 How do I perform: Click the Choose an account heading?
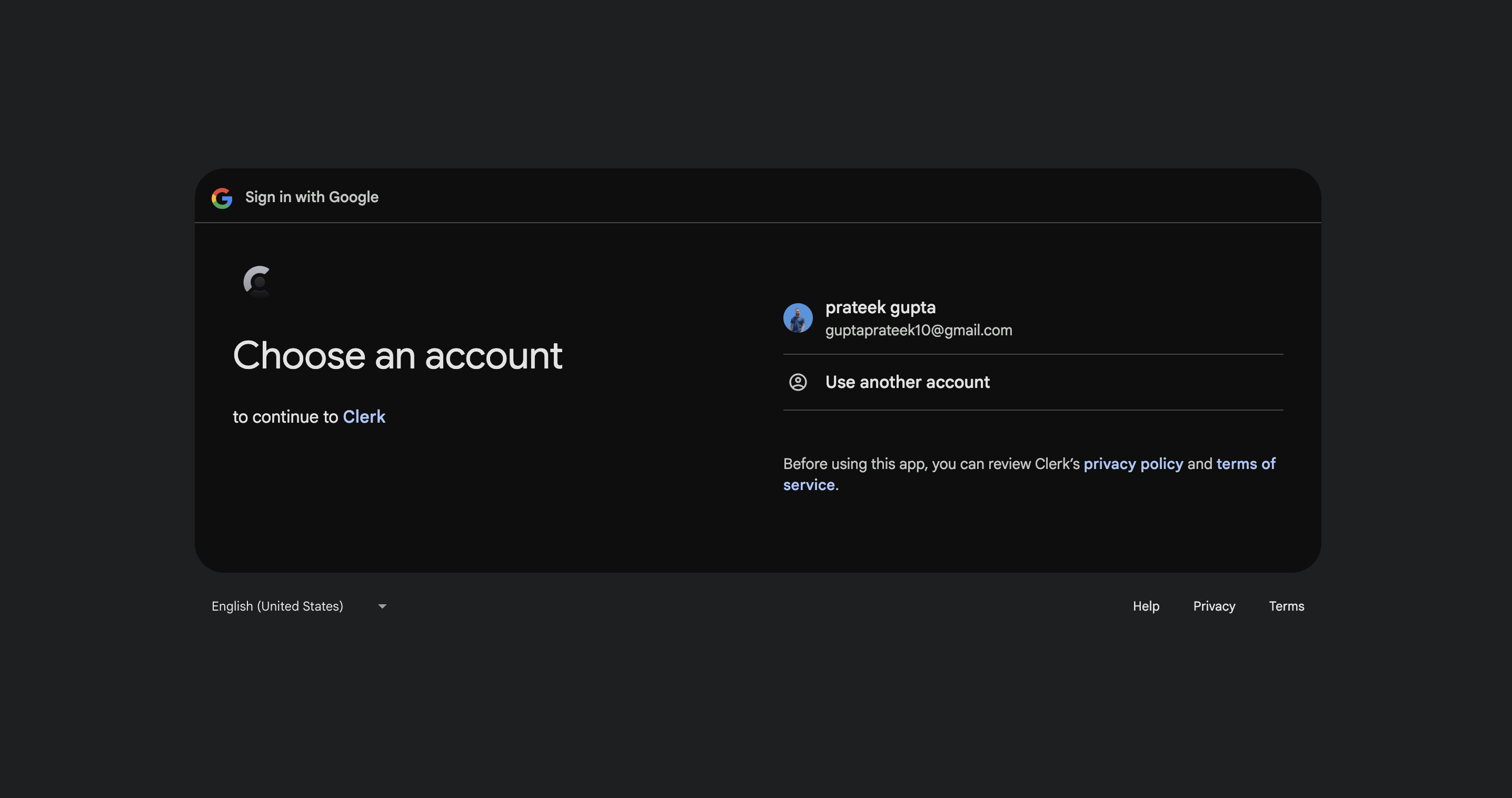pos(397,356)
